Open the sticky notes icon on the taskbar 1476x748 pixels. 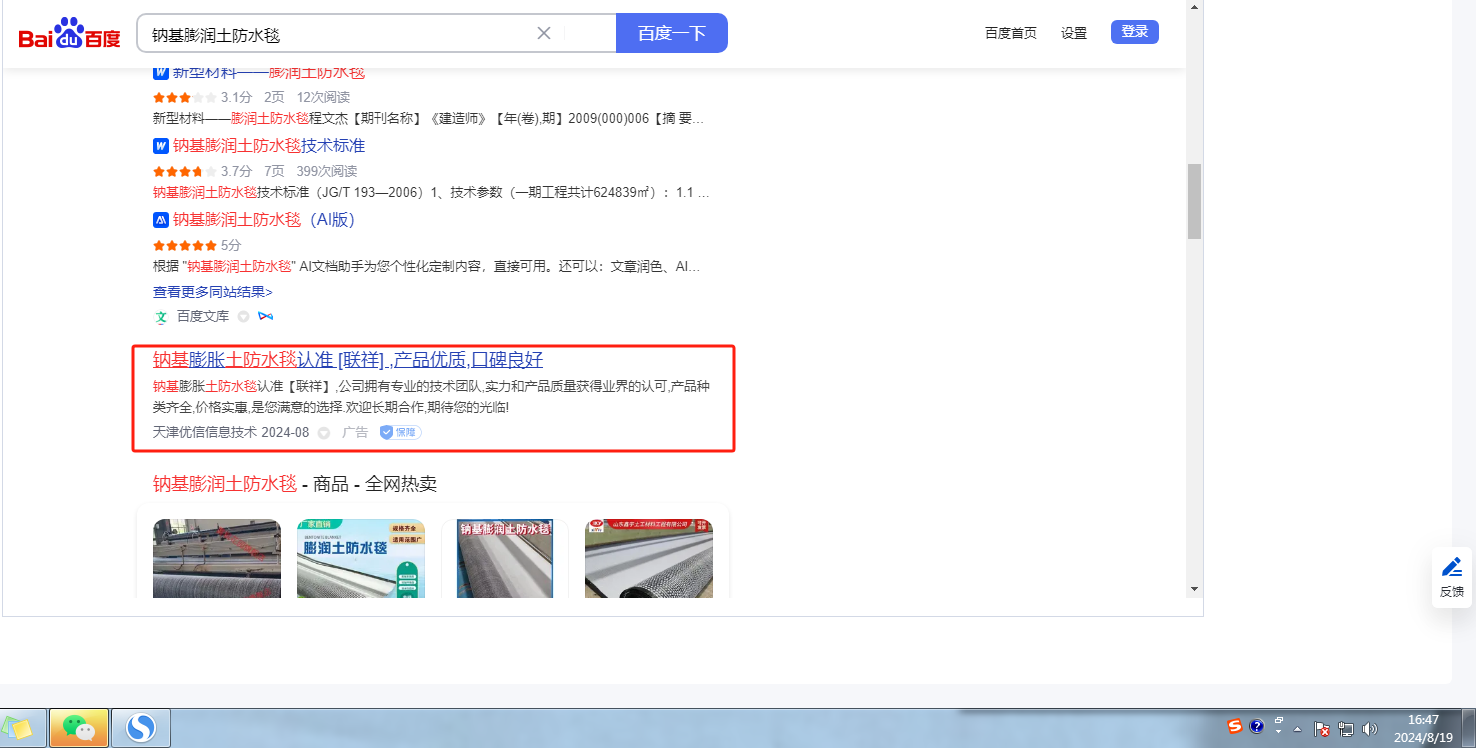(x=22, y=728)
